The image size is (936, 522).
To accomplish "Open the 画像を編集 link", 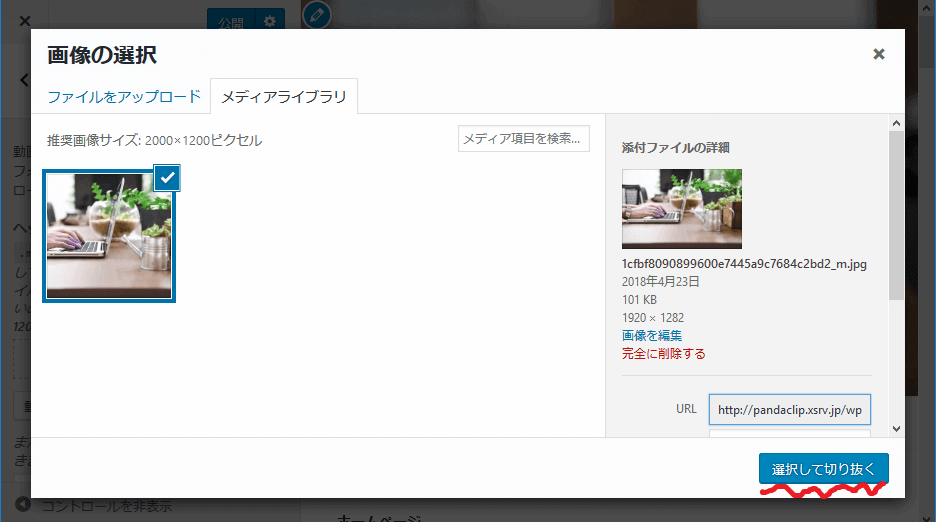I will [x=652, y=336].
